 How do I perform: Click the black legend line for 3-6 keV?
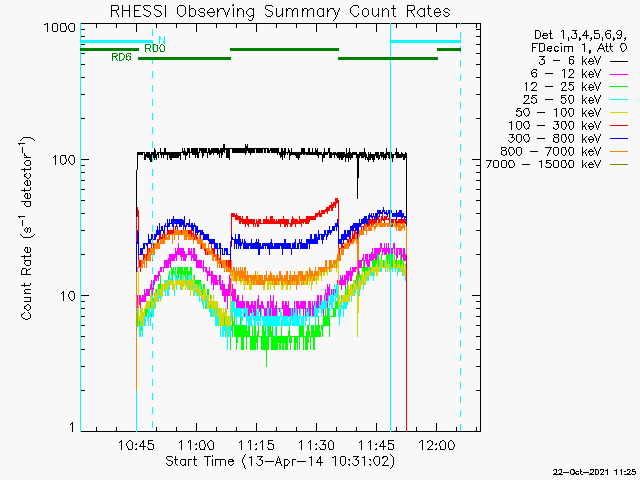(619, 62)
